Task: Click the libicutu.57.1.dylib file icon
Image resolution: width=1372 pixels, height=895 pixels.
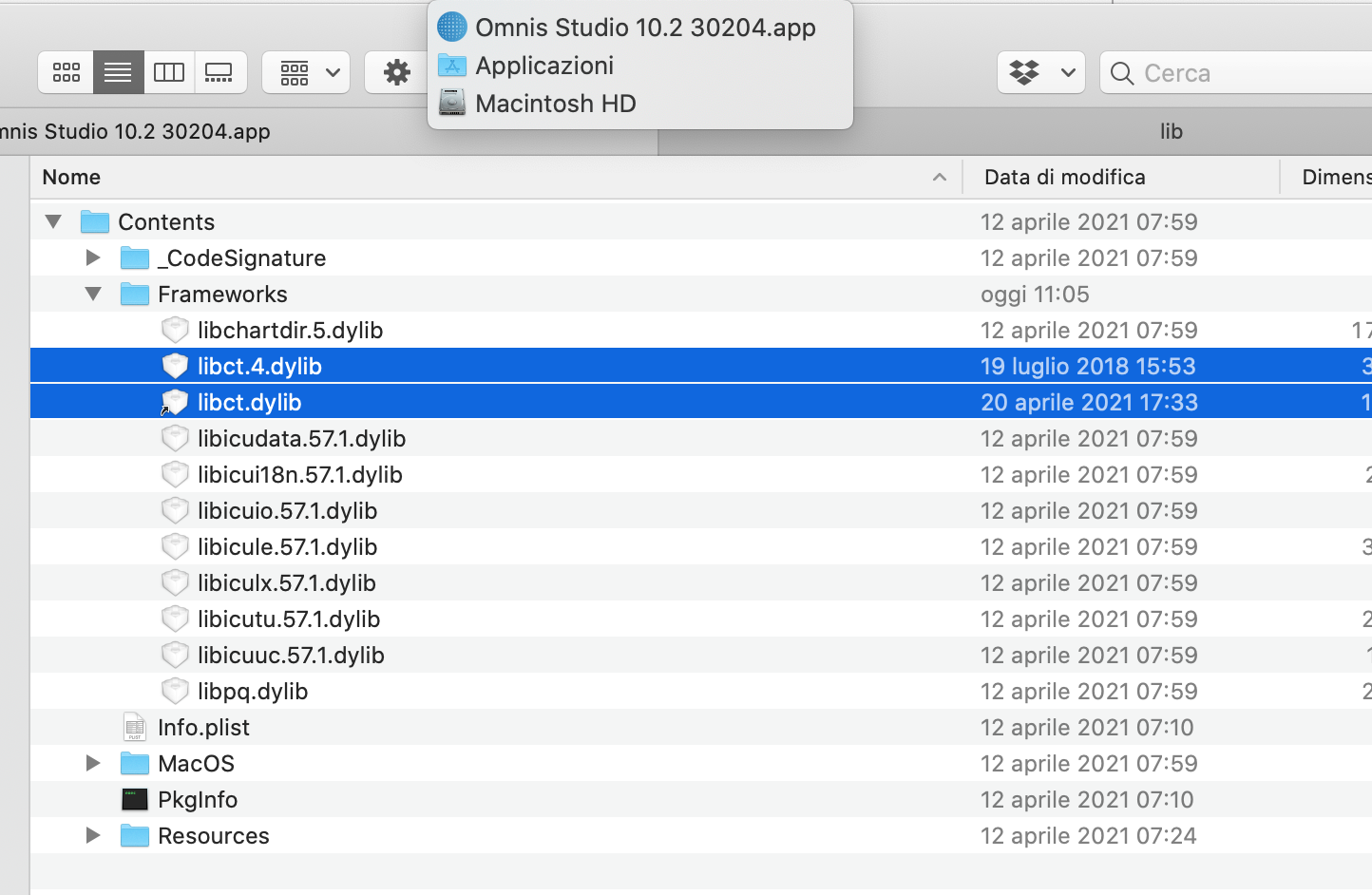Action: coord(175,619)
